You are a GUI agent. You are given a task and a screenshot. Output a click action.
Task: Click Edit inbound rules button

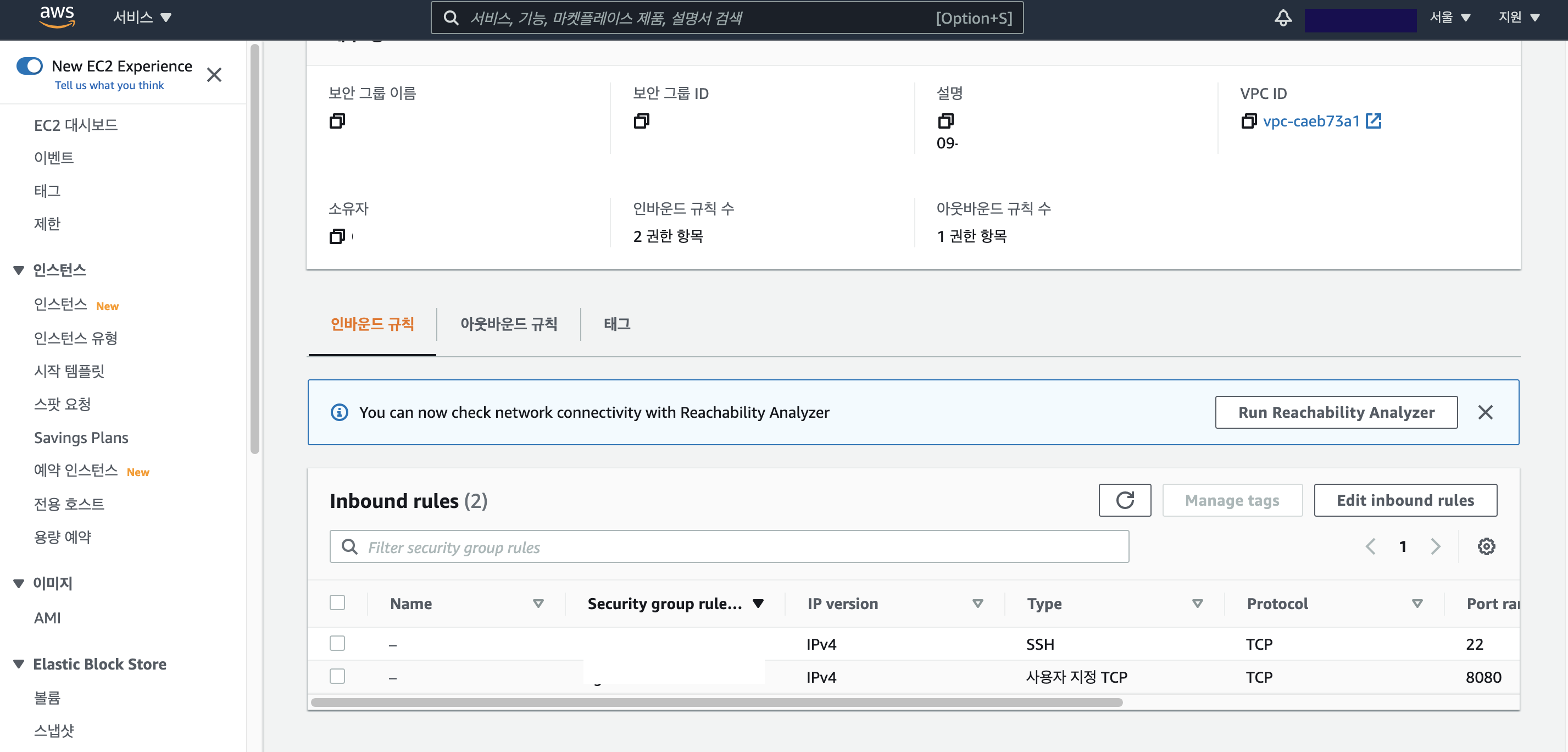coord(1405,501)
